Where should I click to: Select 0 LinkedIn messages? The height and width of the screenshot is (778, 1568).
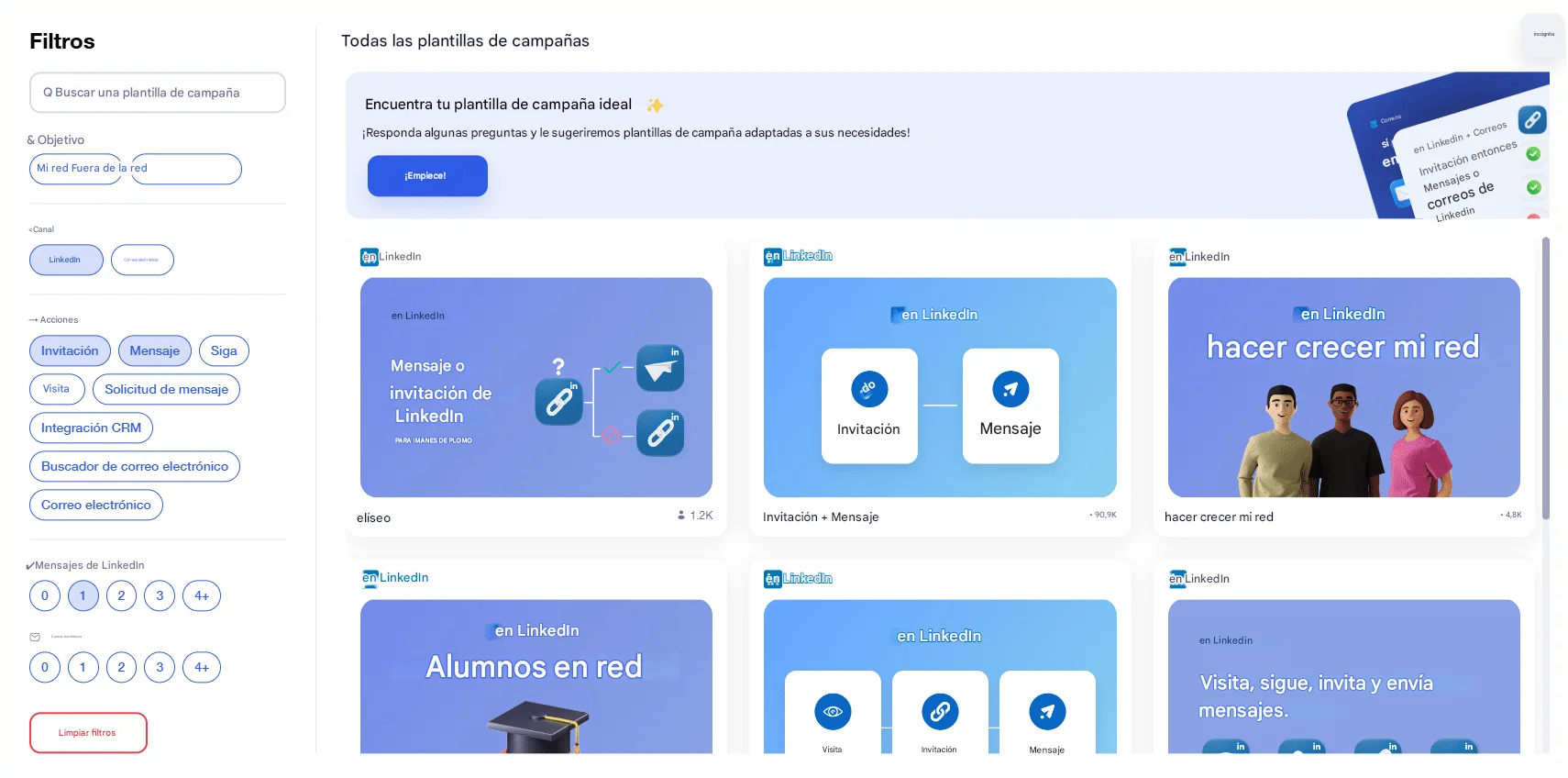pos(45,595)
